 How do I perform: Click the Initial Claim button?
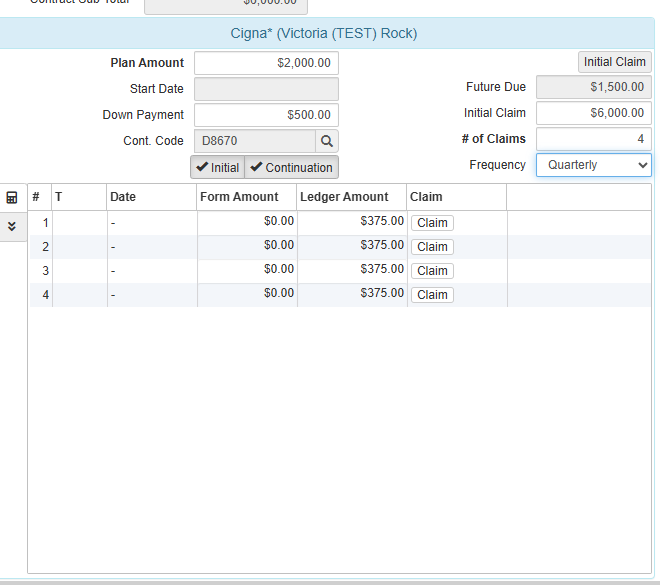(615, 62)
